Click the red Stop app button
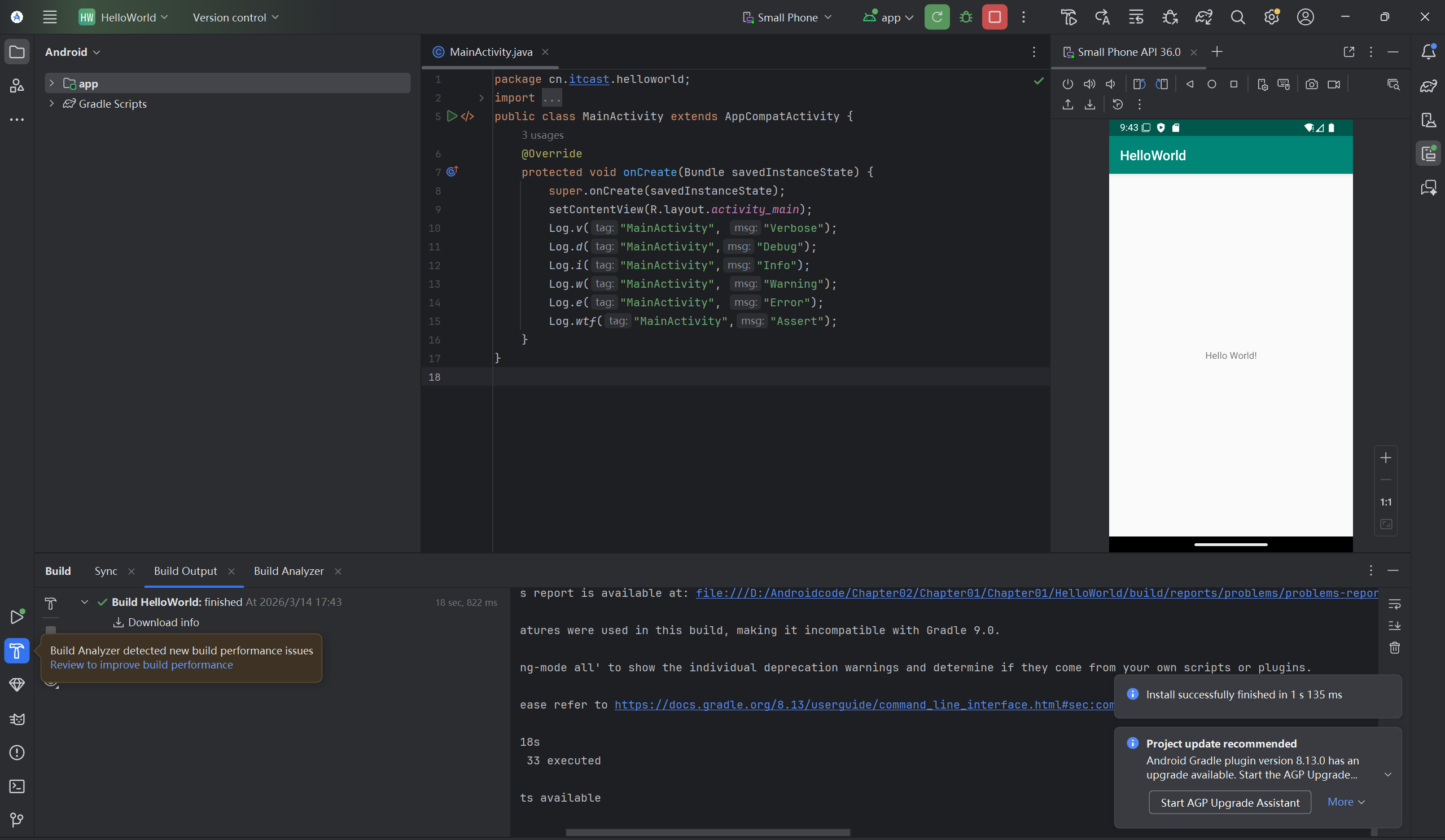 (995, 17)
